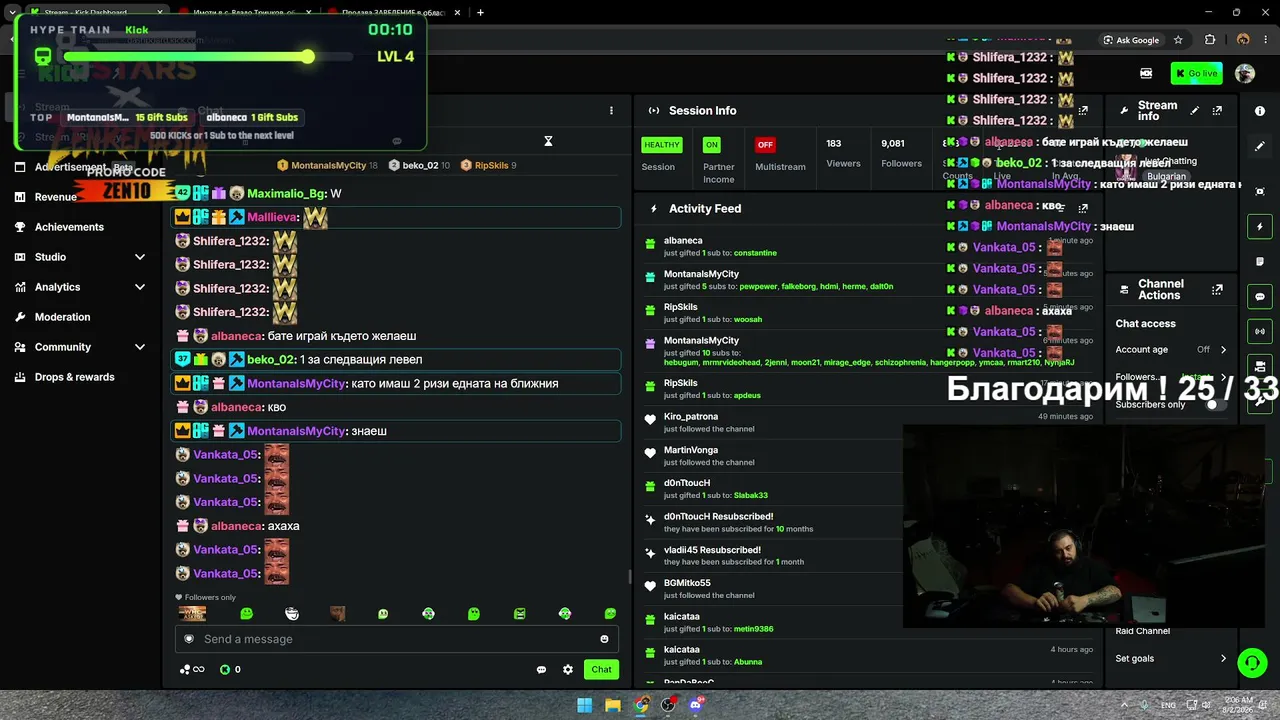Click the Community sidebar icon
This screenshot has width=1280, height=720.
click(x=21, y=347)
